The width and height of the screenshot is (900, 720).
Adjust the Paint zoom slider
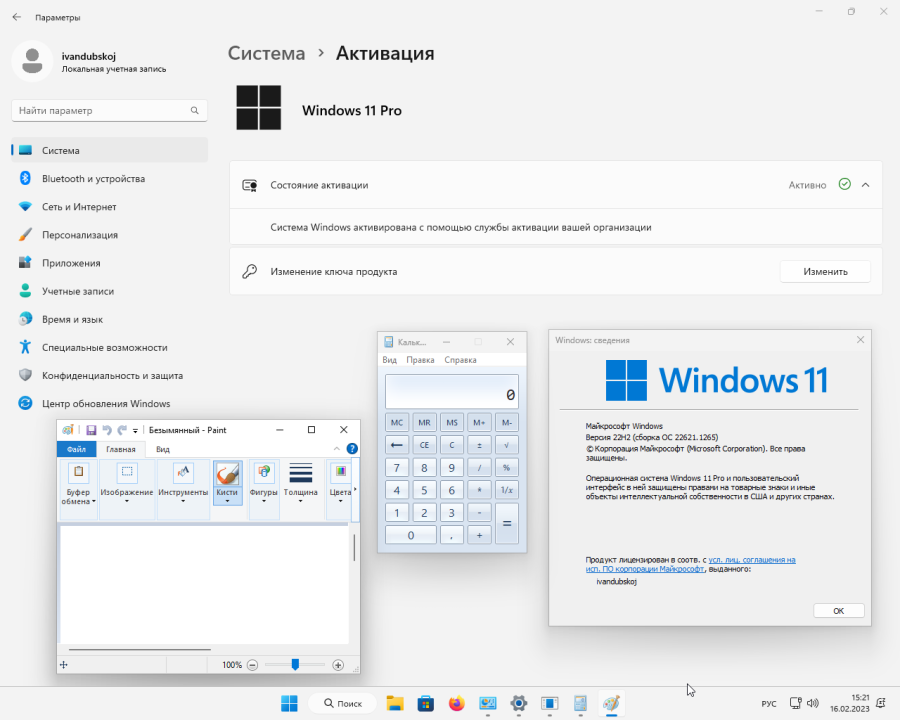tap(295, 664)
